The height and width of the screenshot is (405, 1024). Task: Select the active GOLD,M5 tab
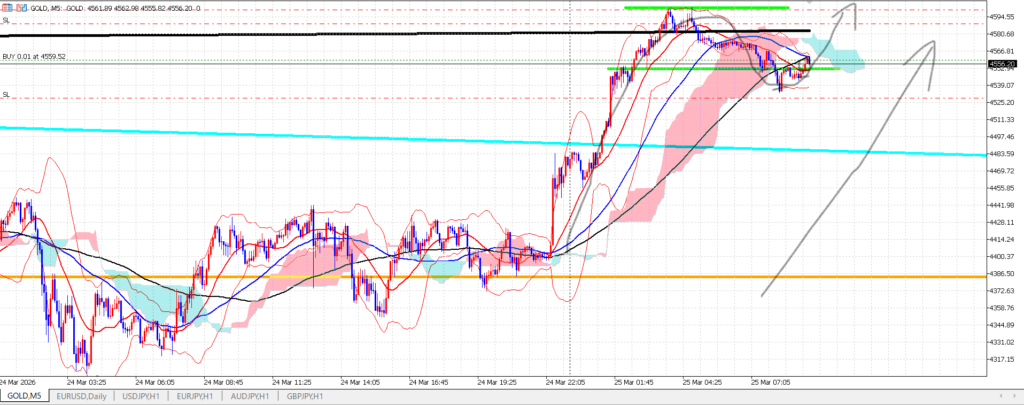tap(26, 397)
